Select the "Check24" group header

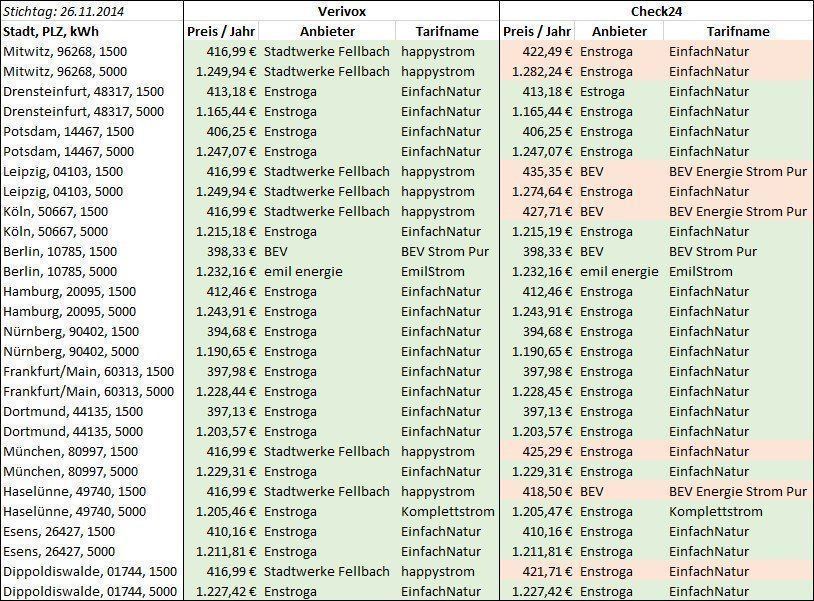click(657, 11)
